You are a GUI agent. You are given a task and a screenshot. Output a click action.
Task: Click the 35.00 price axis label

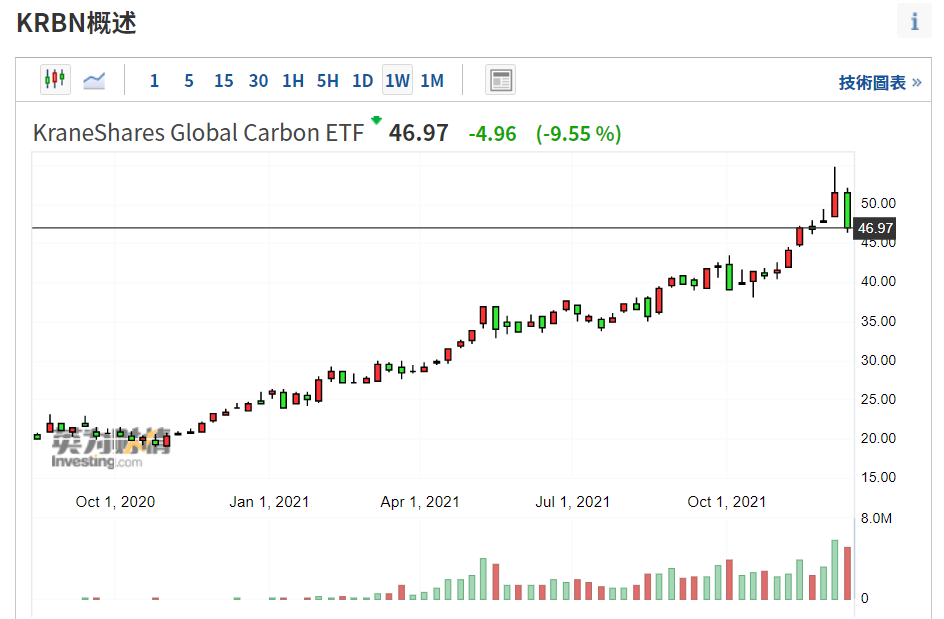click(x=878, y=321)
